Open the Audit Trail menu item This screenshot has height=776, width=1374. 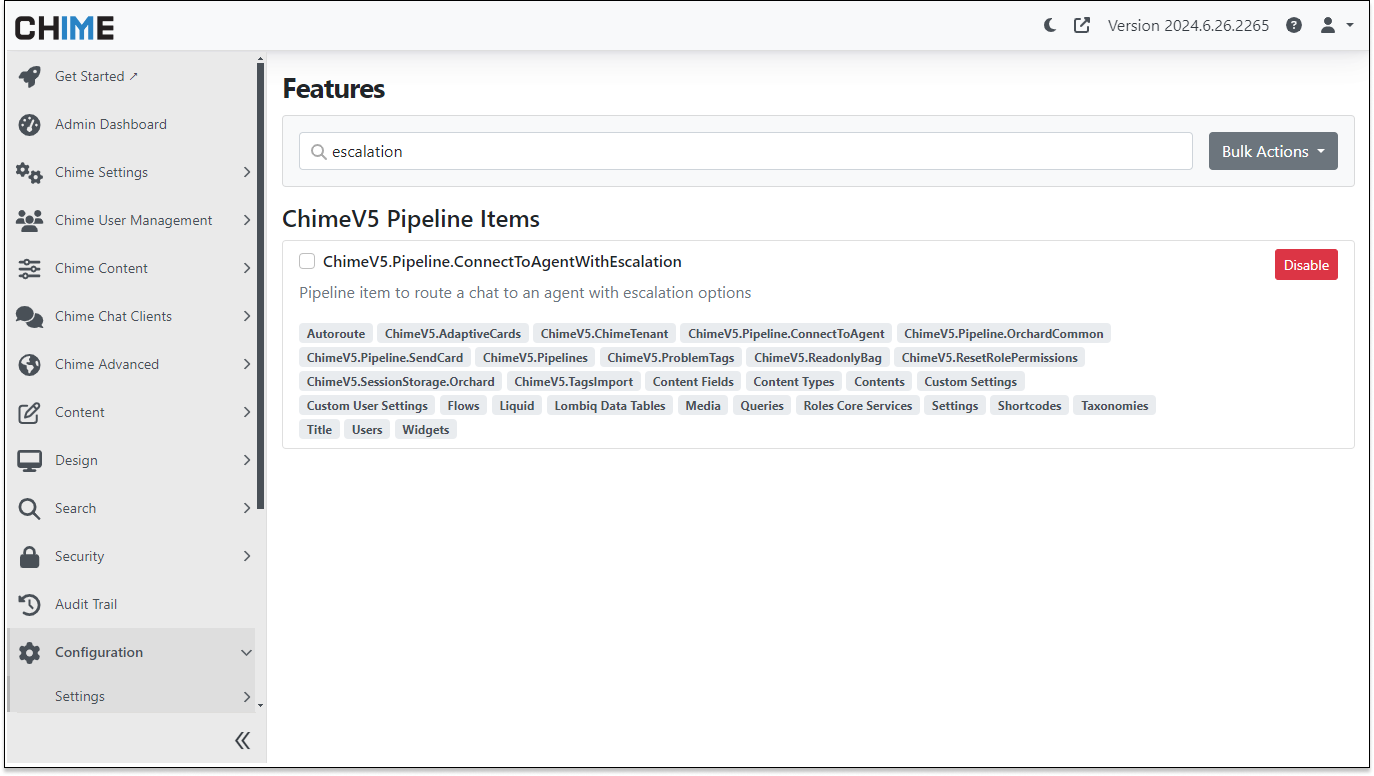tap(86, 604)
